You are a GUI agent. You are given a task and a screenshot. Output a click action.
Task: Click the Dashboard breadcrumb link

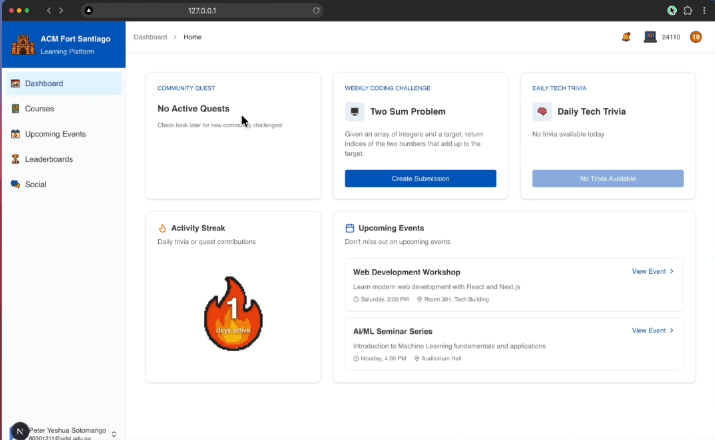pyautogui.click(x=149, y=37)
